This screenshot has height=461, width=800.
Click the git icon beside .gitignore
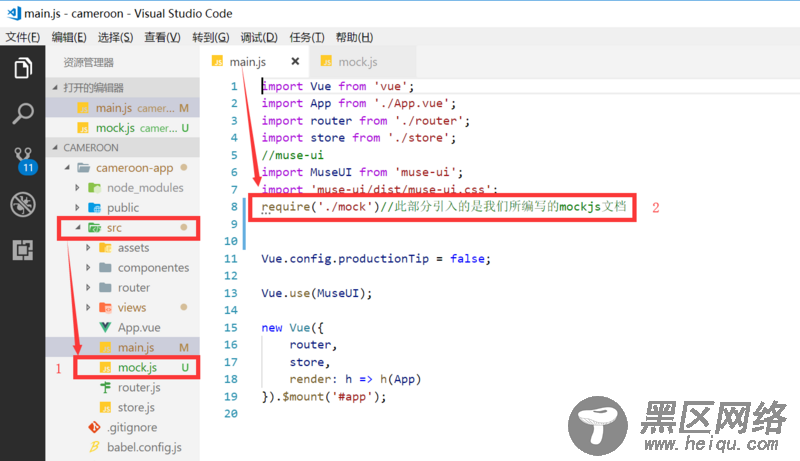pyautogui.click(x=94, y=427)
